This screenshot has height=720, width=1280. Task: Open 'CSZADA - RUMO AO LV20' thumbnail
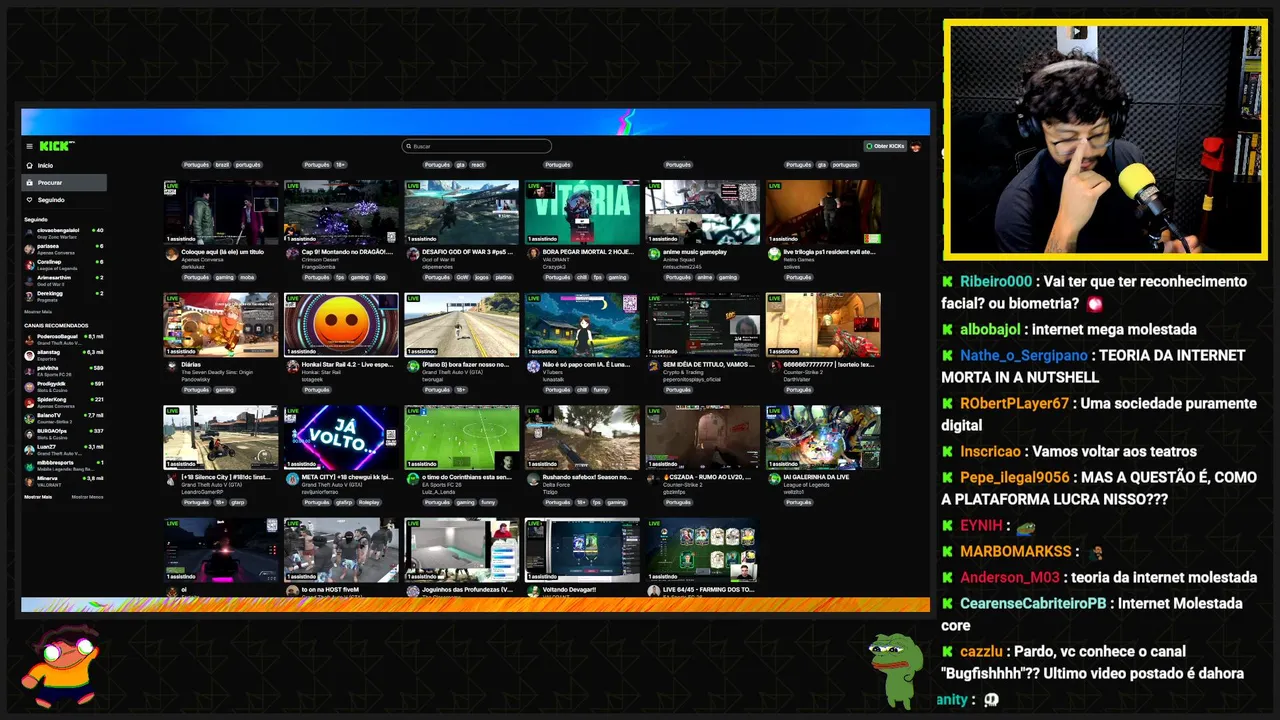point(702,437)
